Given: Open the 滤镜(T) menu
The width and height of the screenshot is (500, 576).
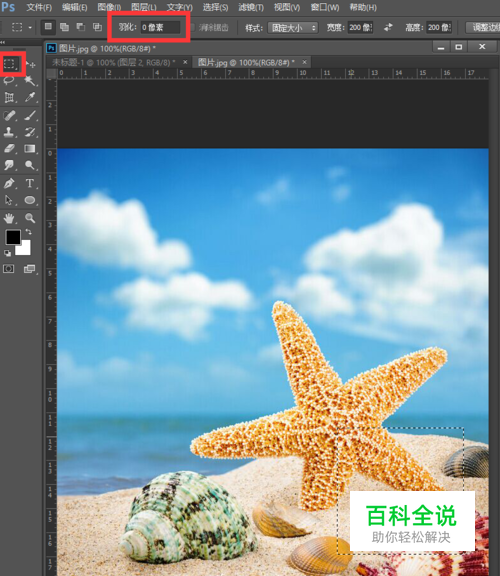Looking at the screenshot, I should (x=251, y=7).
